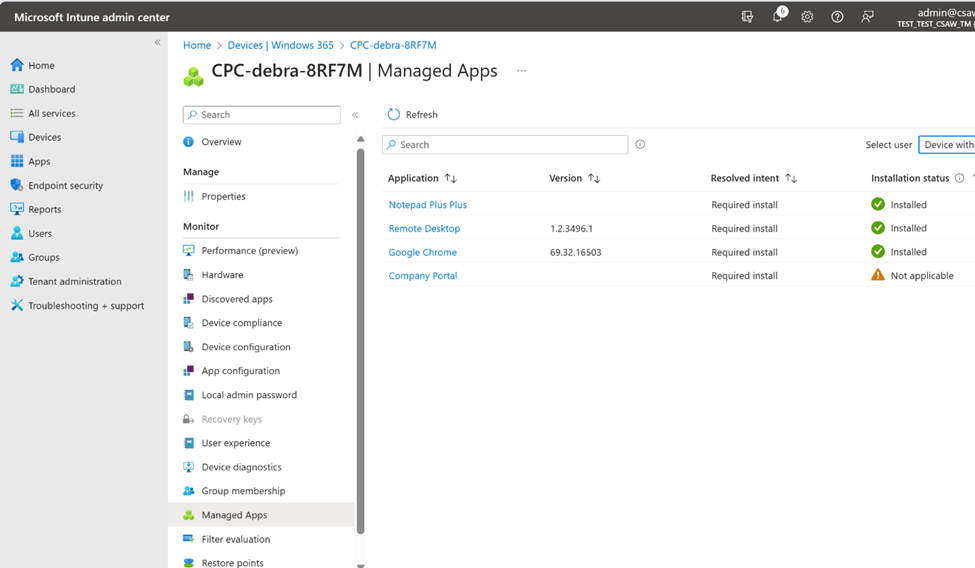Collapse the device resource menu
The height and width of the screenshot is (568, 975).
(x=355, y=114)
